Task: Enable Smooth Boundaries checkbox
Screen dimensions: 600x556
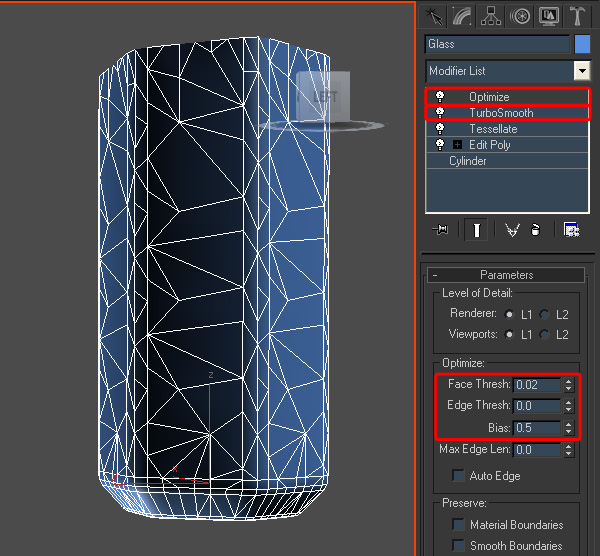Action: click(x=458, y=545)
